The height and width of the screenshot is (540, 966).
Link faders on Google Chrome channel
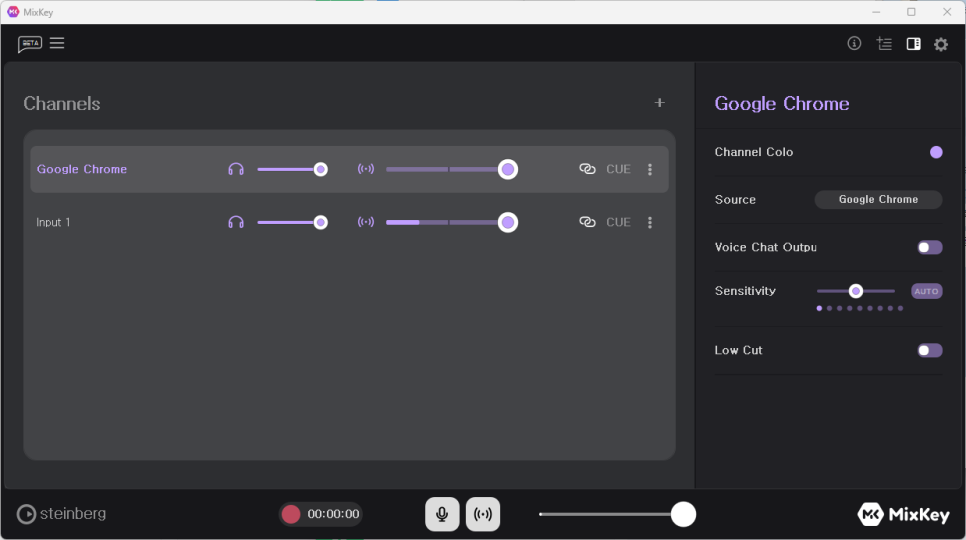point(587,169)
